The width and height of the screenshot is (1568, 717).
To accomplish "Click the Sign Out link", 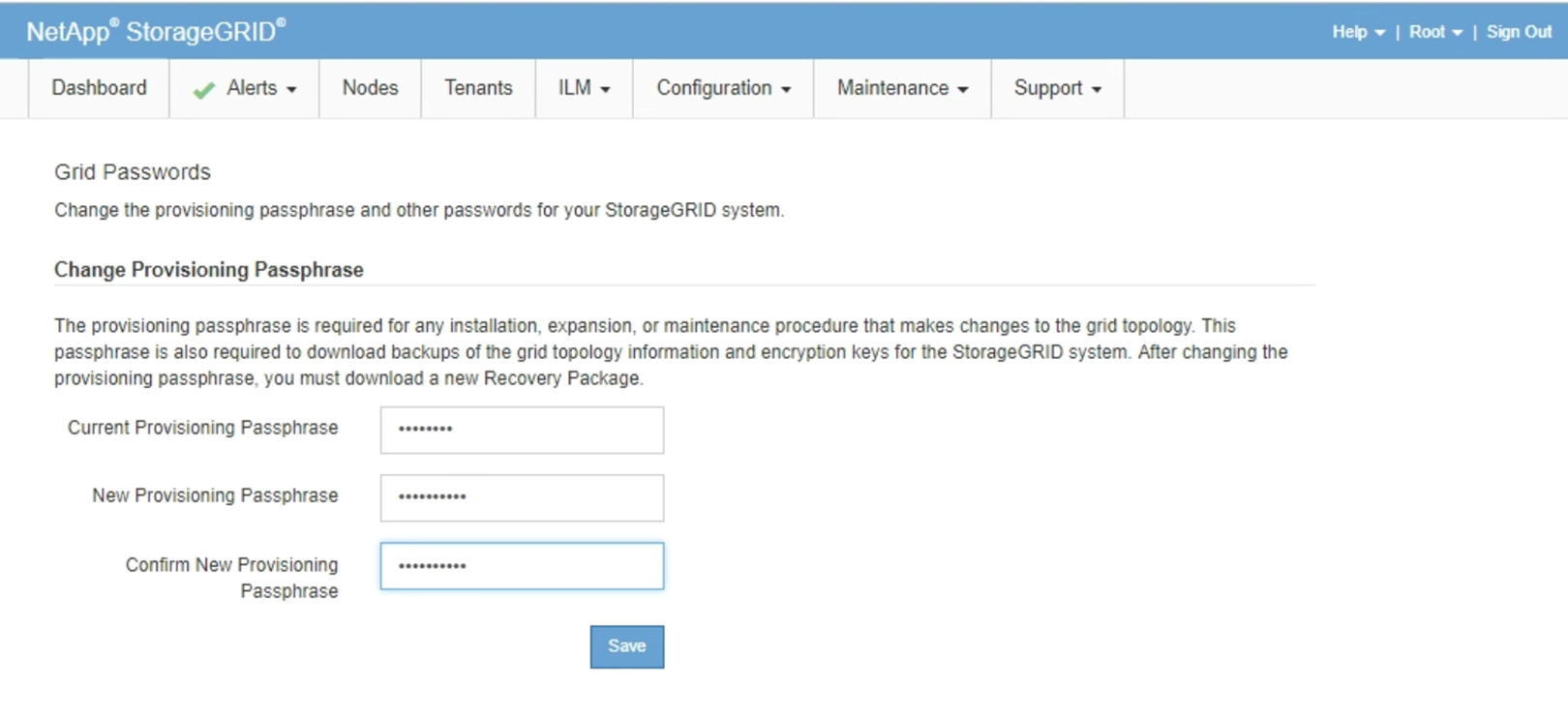I will click(1519, 32).
